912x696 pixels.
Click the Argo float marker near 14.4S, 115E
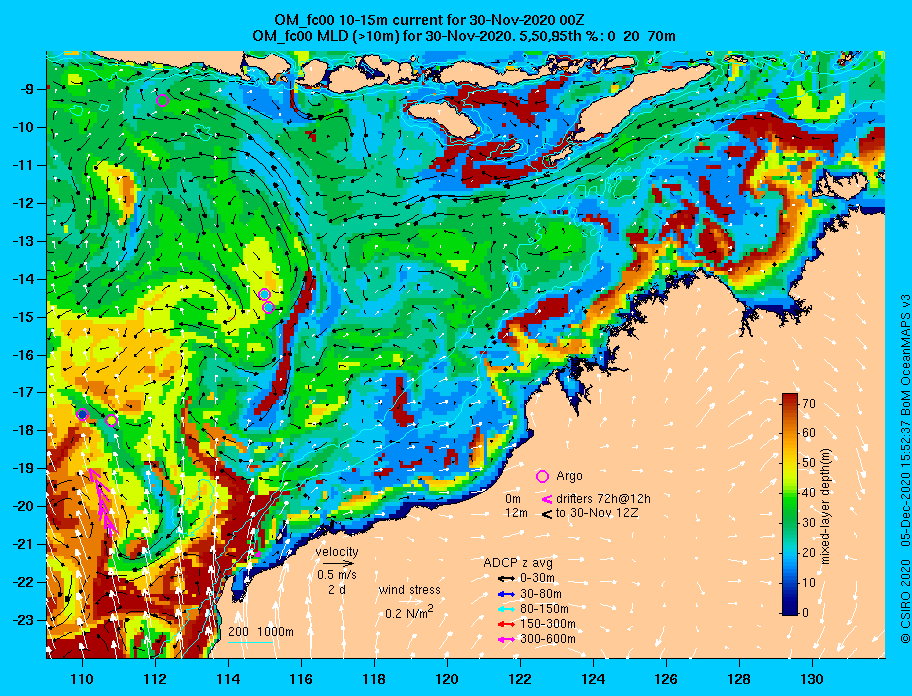(x=264, y=294)
